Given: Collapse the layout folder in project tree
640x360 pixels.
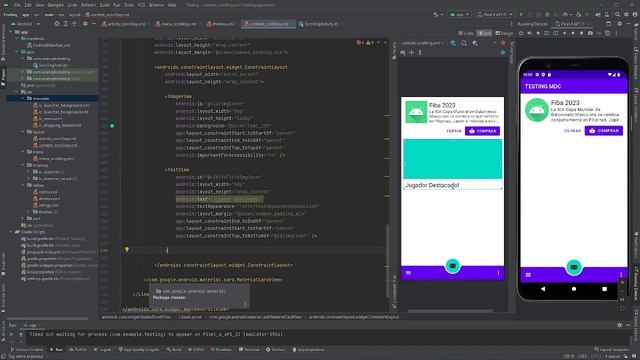Looking at the screenshot, I should tap(23, 132).
